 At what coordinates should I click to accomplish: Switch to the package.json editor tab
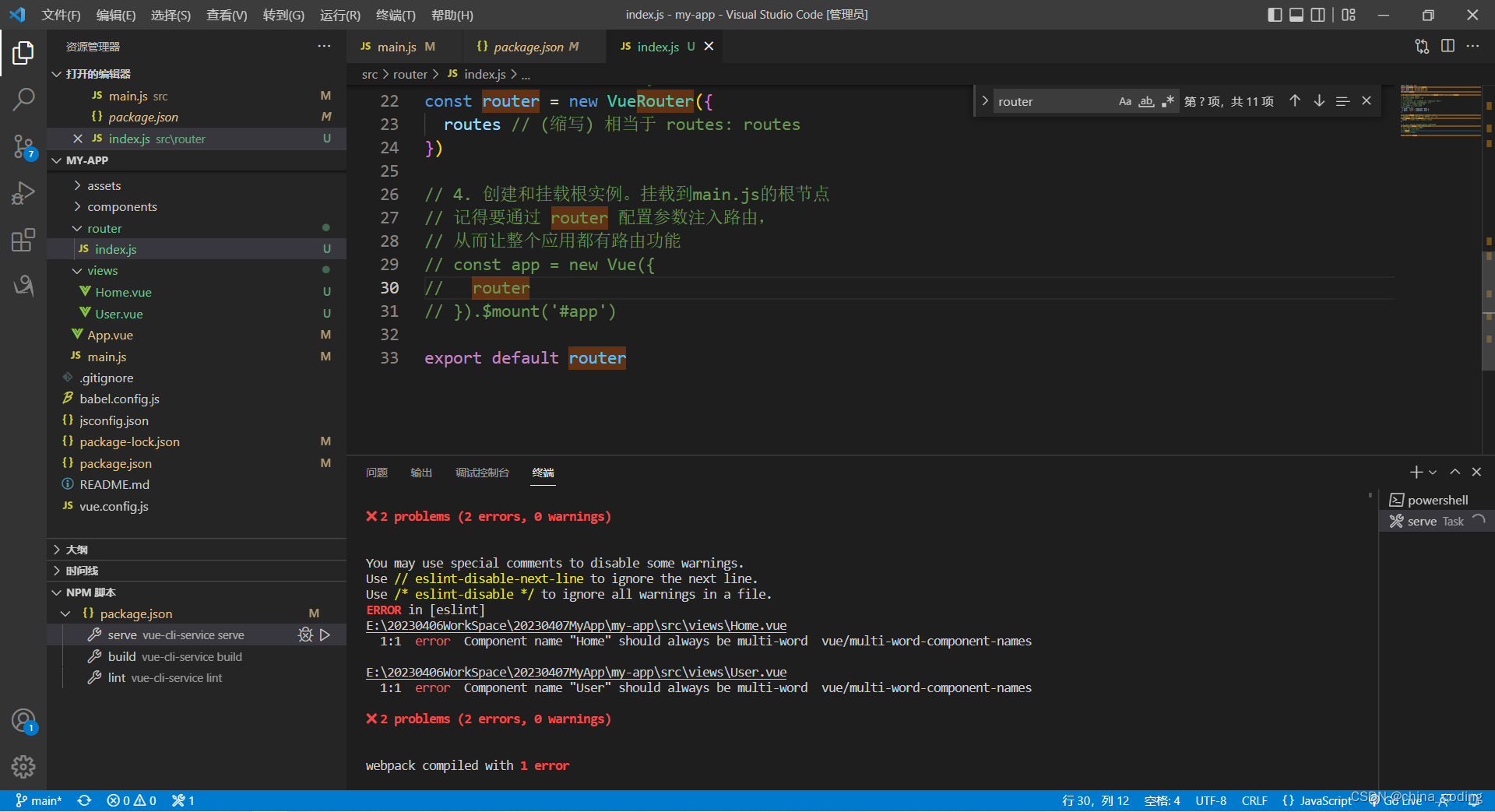pos(528,47)
